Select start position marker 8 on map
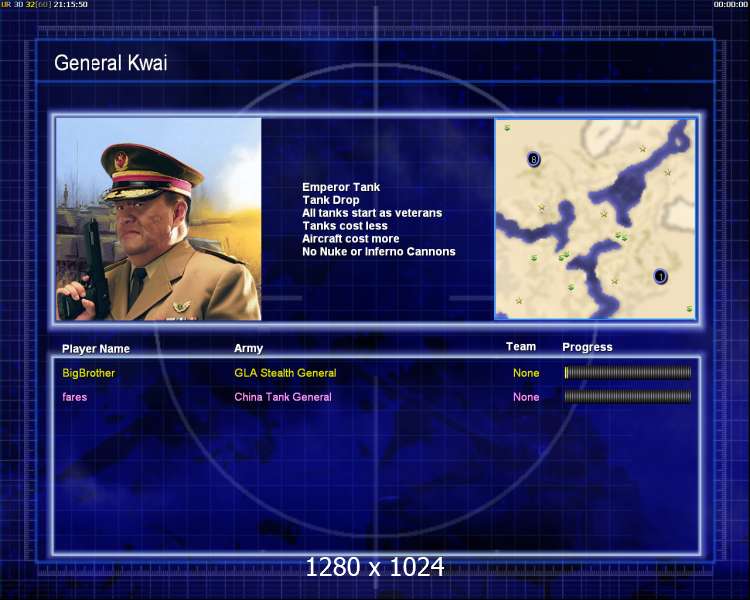Viewport: 750px width, 600px height. point(533,159)
